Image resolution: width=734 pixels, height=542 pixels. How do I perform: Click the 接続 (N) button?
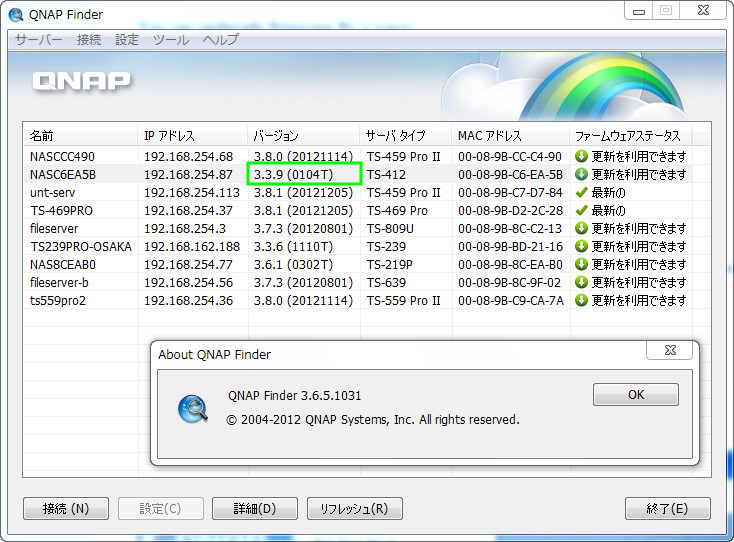pos(66,508)
